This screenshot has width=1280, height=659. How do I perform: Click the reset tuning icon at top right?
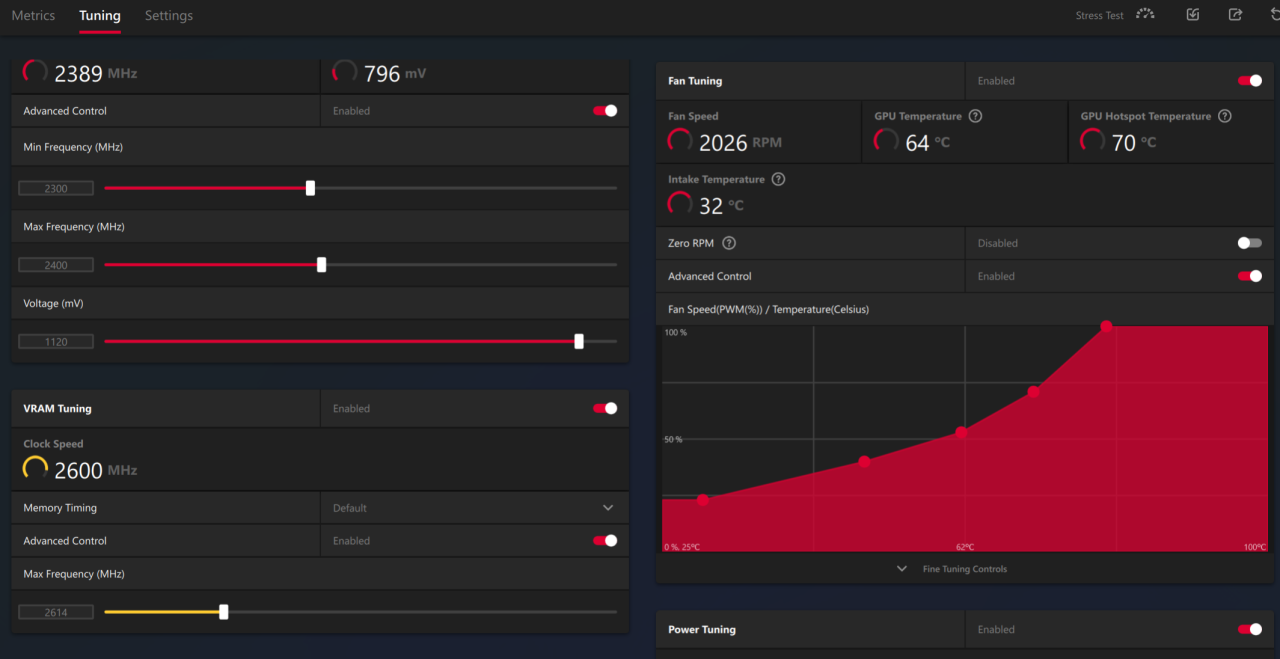click(x=1275, y=15)
